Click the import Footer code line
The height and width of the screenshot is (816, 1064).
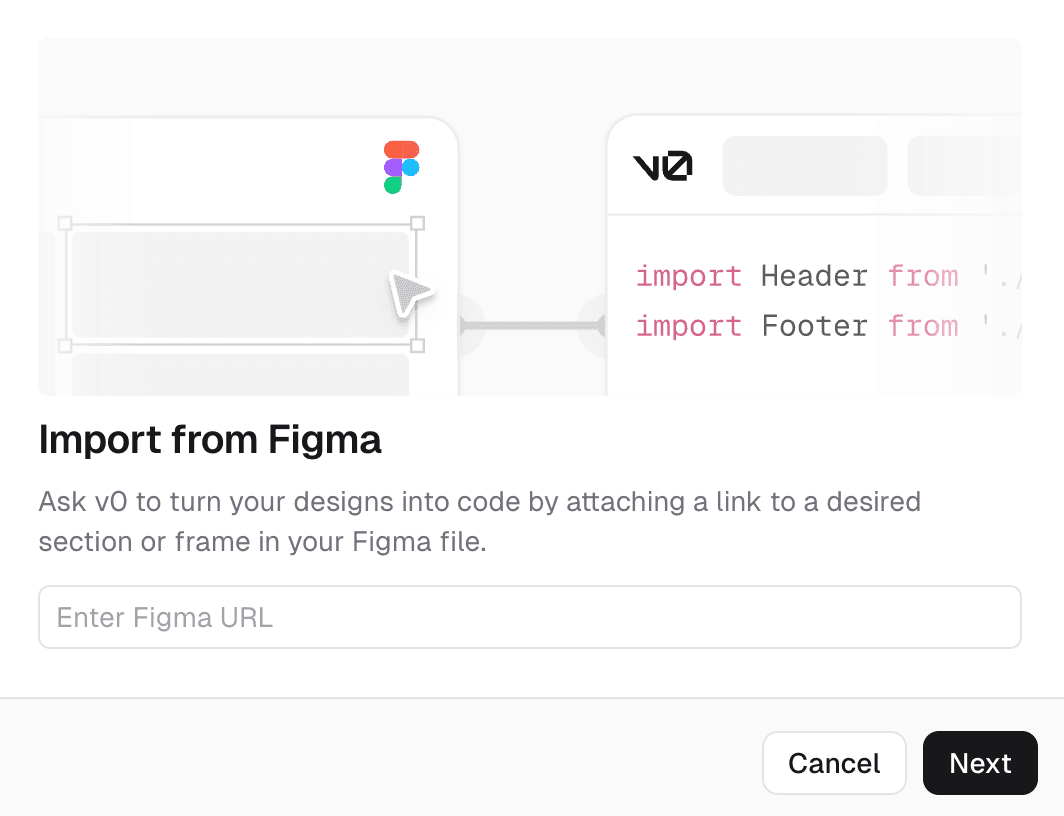click(x=800, y=326)
